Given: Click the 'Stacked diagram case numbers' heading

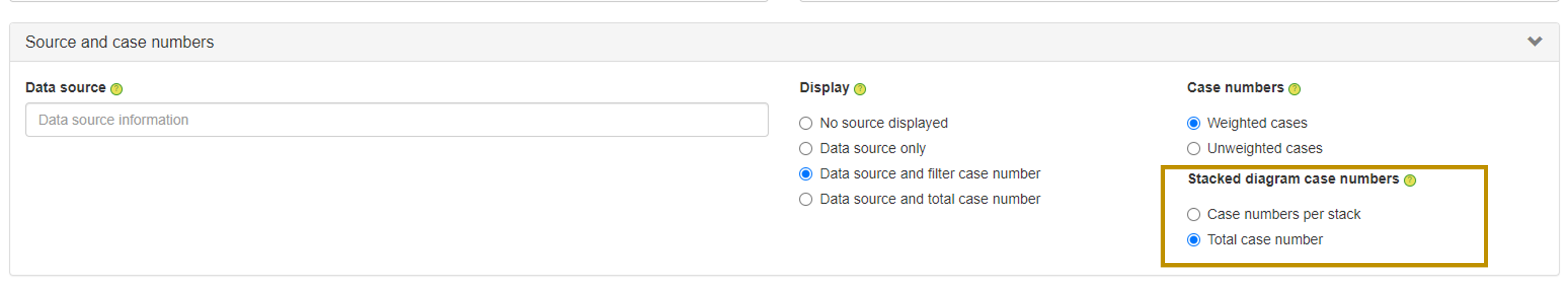Looking at the screenshot, I should (x=1293, y=179).
